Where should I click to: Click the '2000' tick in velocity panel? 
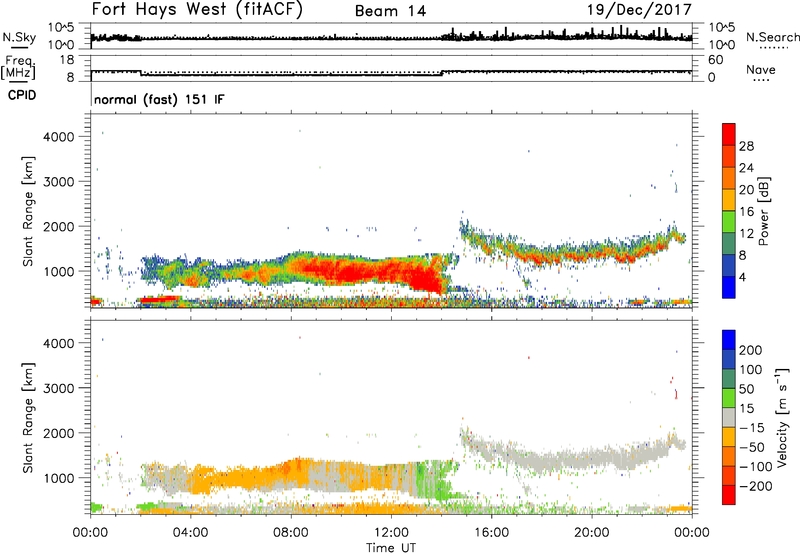click(58, 433)
